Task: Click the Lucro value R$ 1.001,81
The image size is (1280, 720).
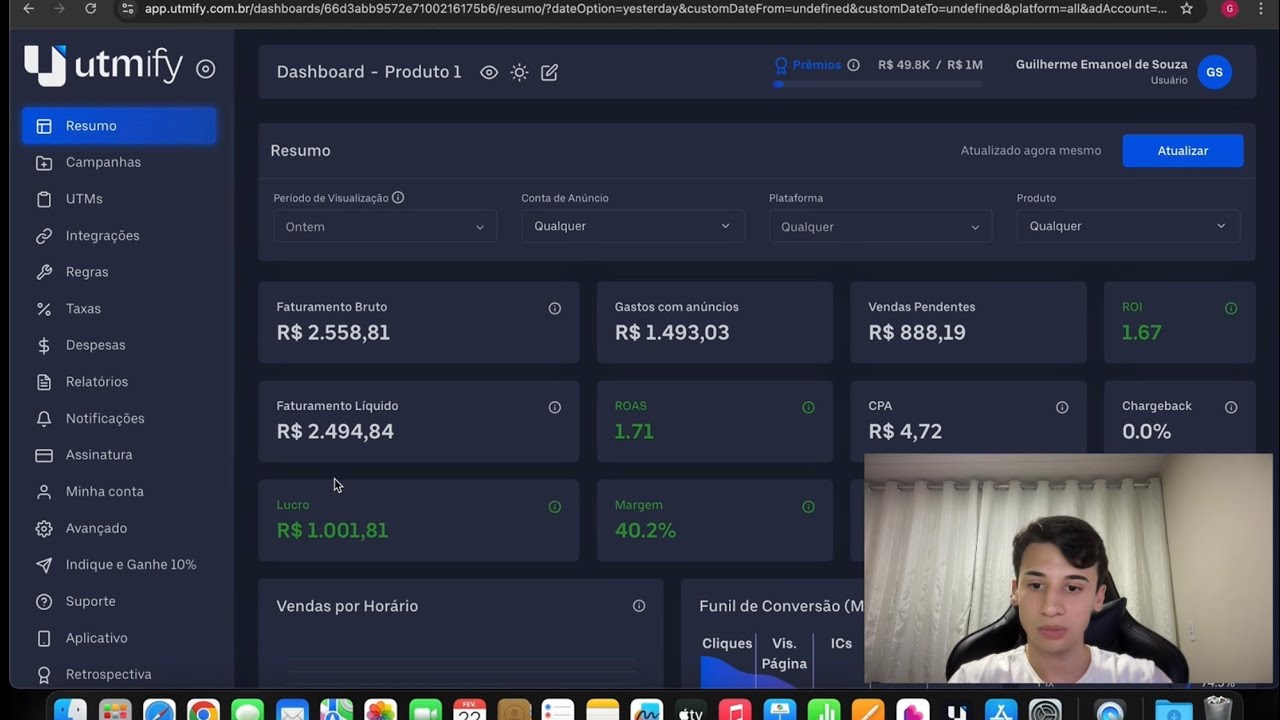Action: coord(332,531)
